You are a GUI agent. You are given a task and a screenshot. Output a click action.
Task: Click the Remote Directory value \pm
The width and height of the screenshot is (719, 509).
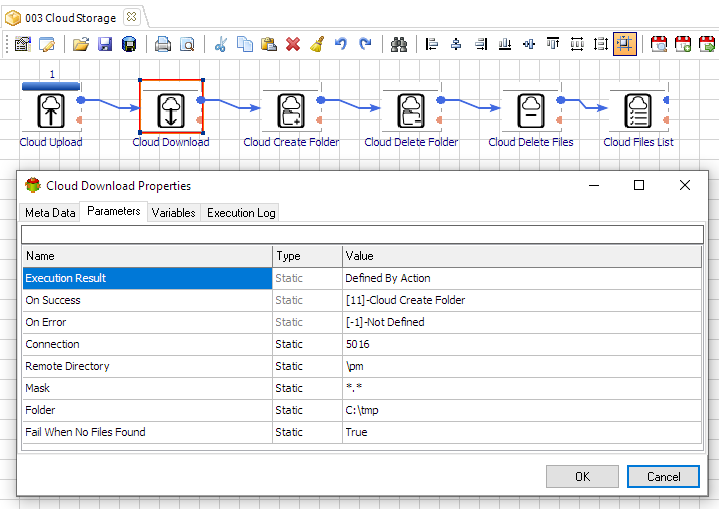coord(354,366)
